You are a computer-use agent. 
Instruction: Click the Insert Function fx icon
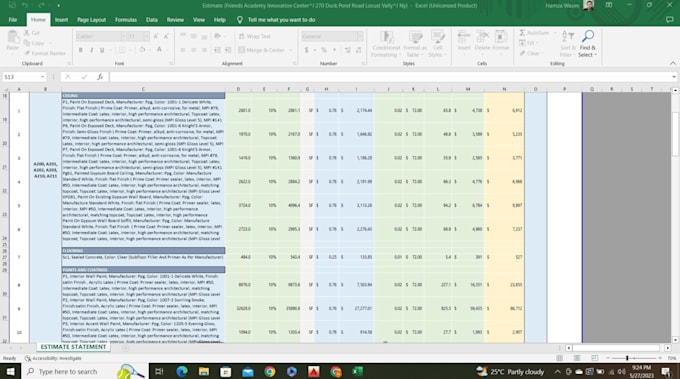[100, 77]
